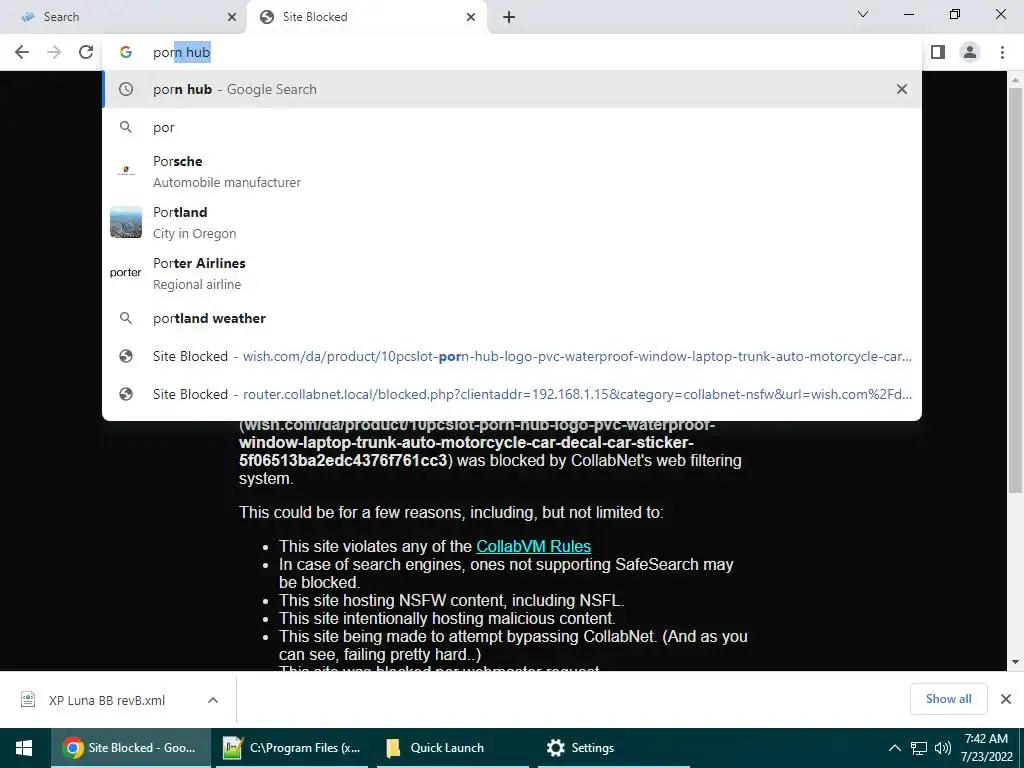Switch to the Site Blocked tab
The height and width of the screenshot is (768, 1024).
pyautogui.click(x=367, y=17)
